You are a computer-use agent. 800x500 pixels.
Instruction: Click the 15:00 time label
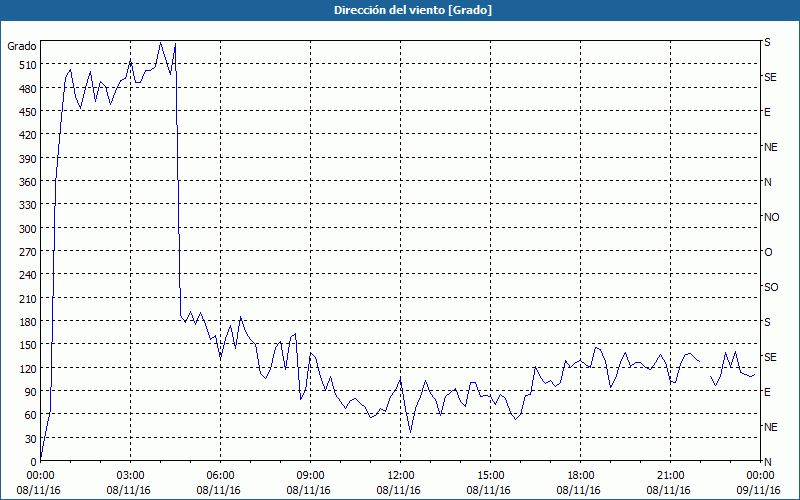point(490,476)
